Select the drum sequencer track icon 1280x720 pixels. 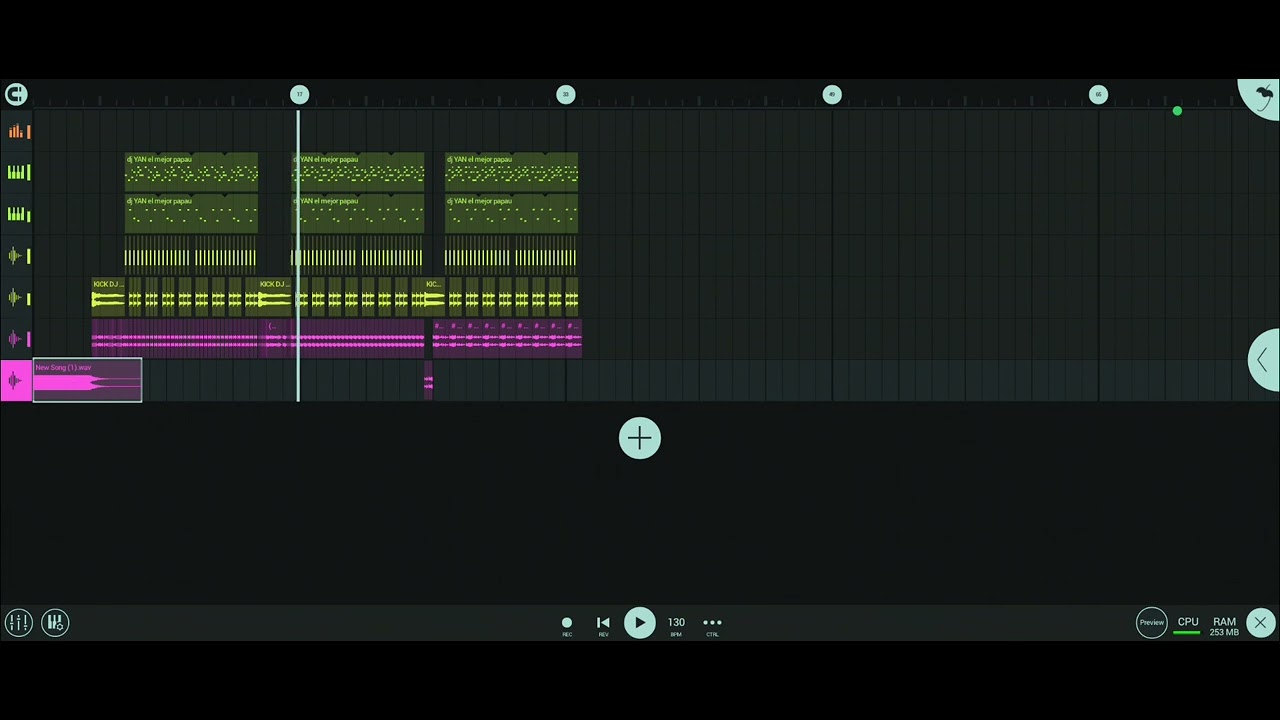coord(16,132)
